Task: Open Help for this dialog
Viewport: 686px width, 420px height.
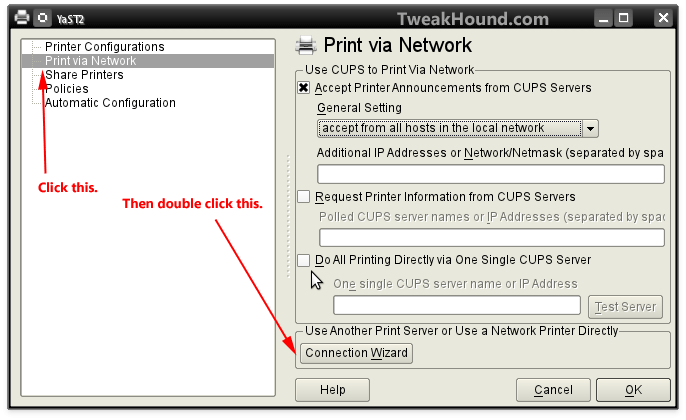Action: tap(332, 390)
